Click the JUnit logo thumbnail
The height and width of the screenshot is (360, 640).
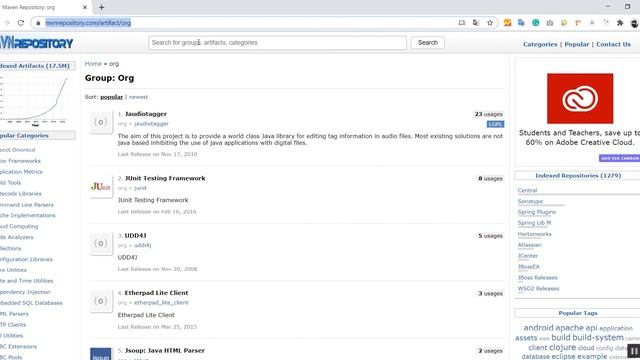[x=101, y=187]
